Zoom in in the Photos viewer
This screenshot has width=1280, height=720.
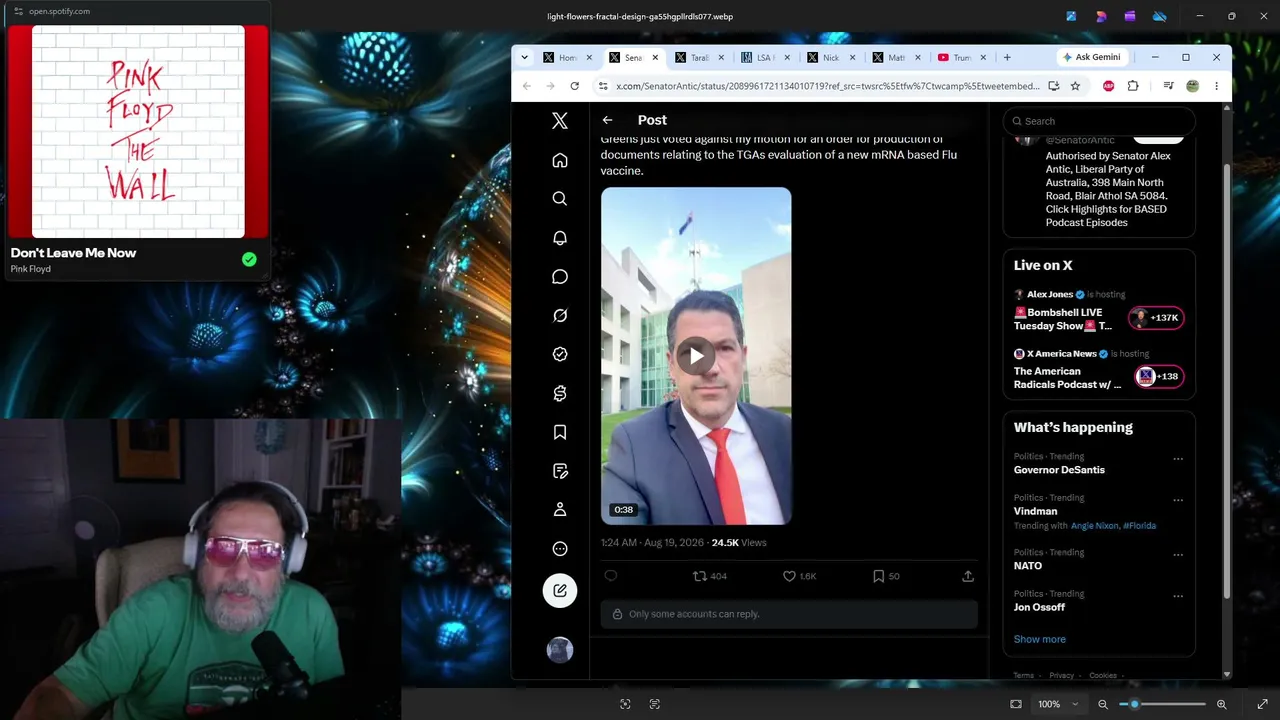pos(1221,704)
